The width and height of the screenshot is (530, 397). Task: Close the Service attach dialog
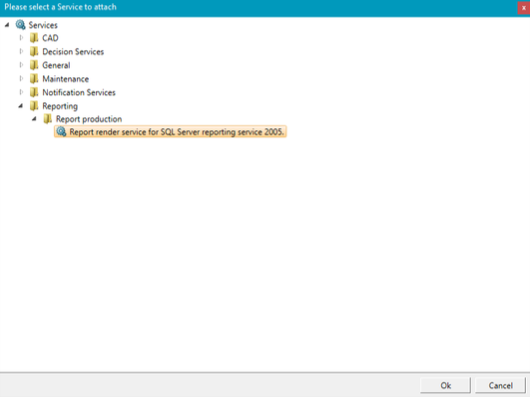tap(524, 7)
